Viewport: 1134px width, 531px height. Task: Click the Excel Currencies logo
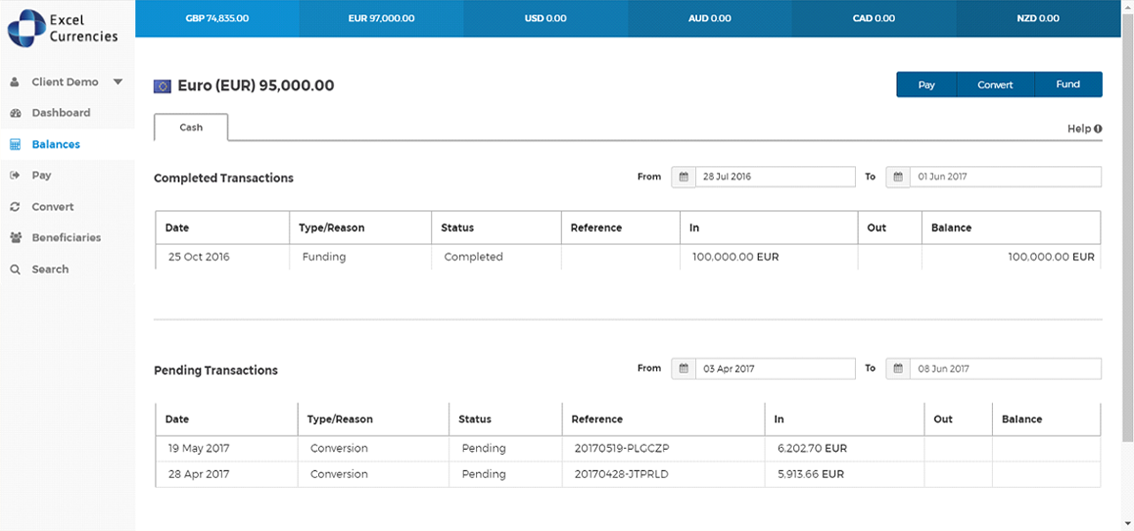[63, 28]
